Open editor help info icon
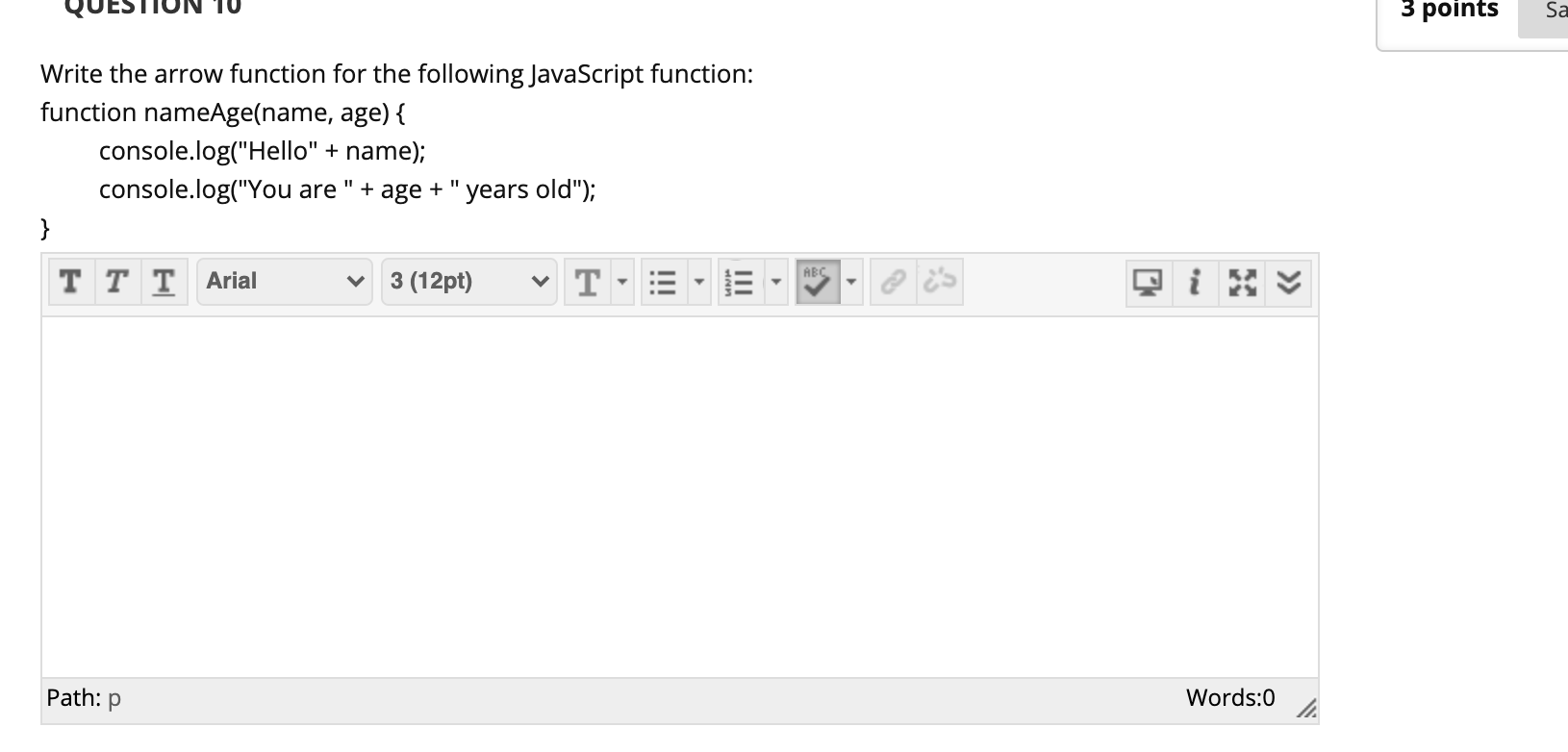Screen dimensions: 1568x752 [1194, 283]
